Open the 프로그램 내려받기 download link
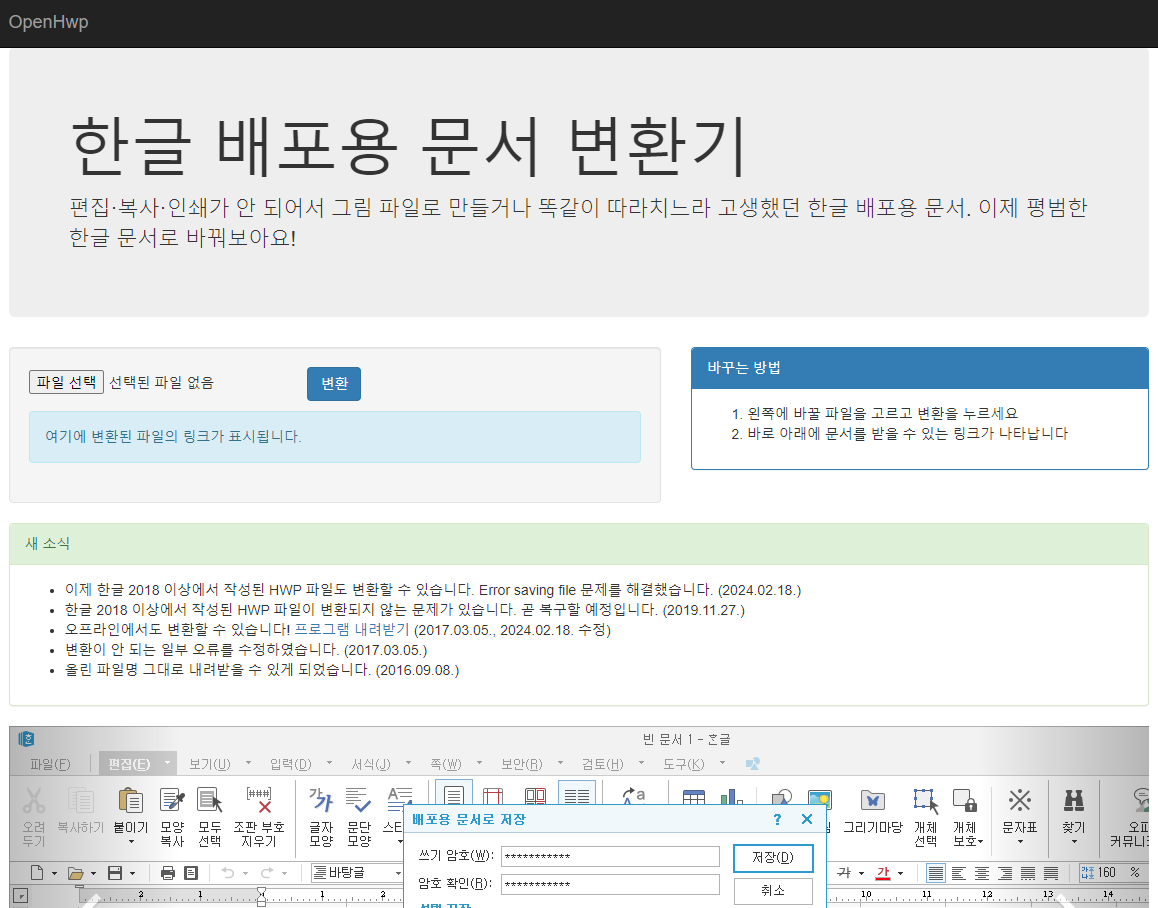 pyautogui.click(x=352, y=629)
